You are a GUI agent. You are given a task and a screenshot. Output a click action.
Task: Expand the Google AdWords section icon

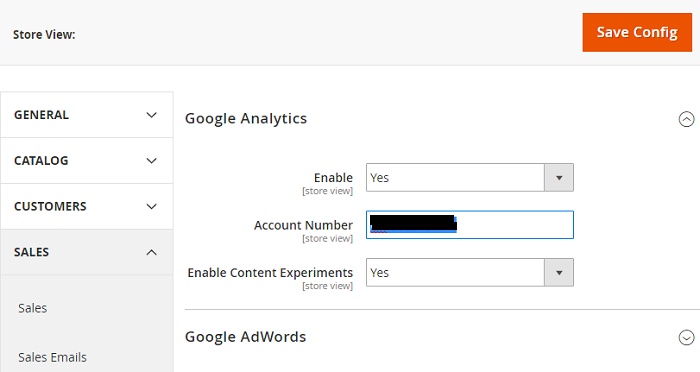(686, 338)
